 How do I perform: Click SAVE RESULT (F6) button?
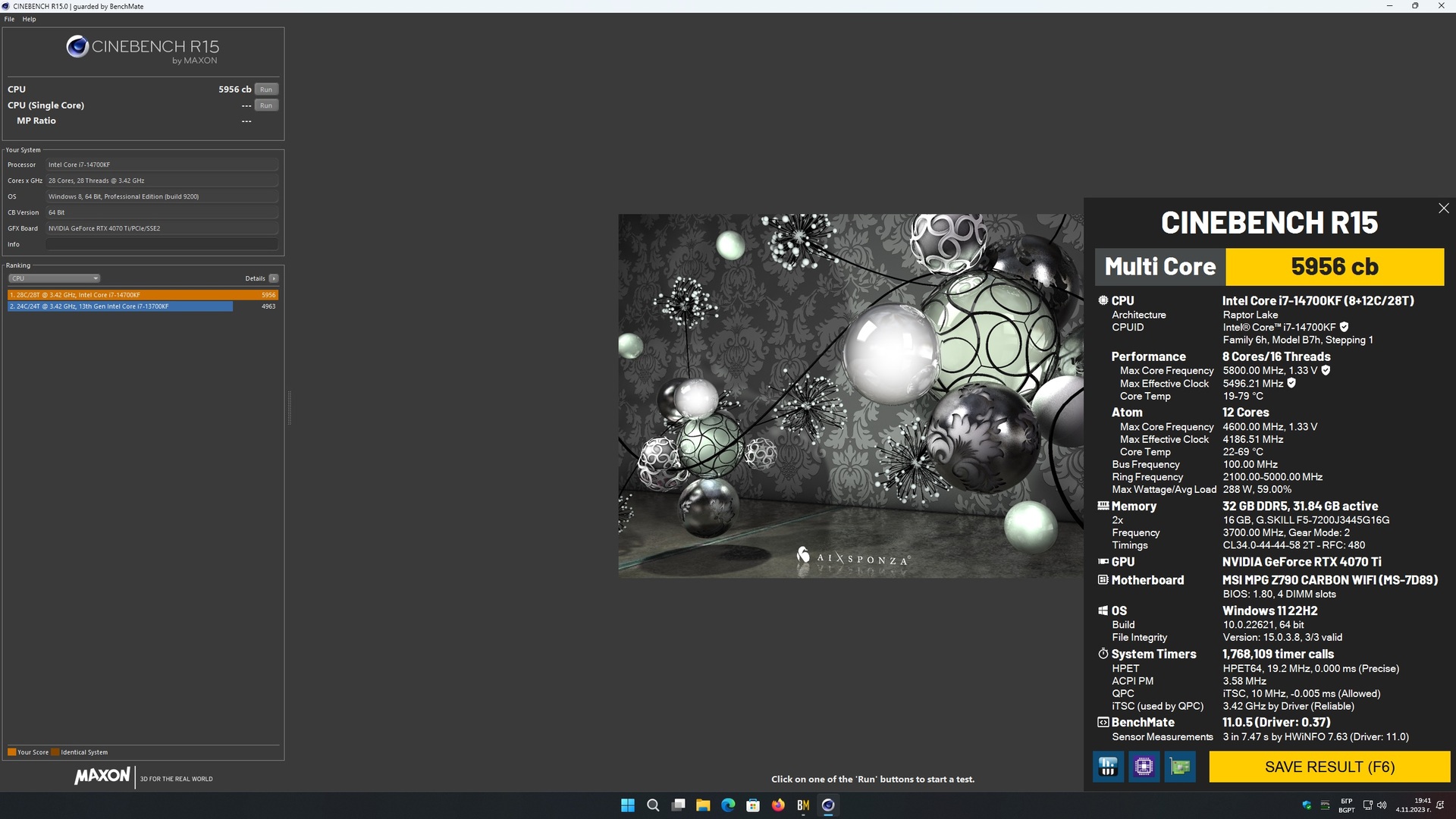click(1329, 767)
